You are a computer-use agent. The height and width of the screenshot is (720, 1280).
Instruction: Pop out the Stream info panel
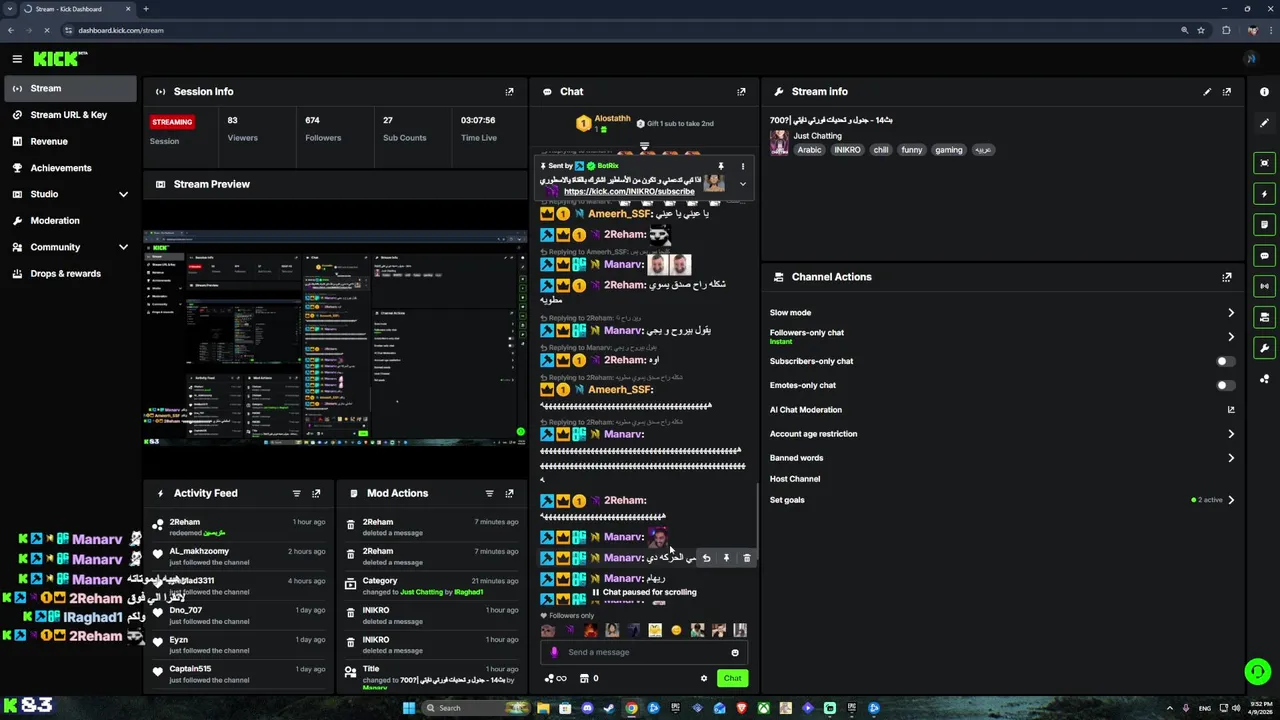pos(1227,91)
